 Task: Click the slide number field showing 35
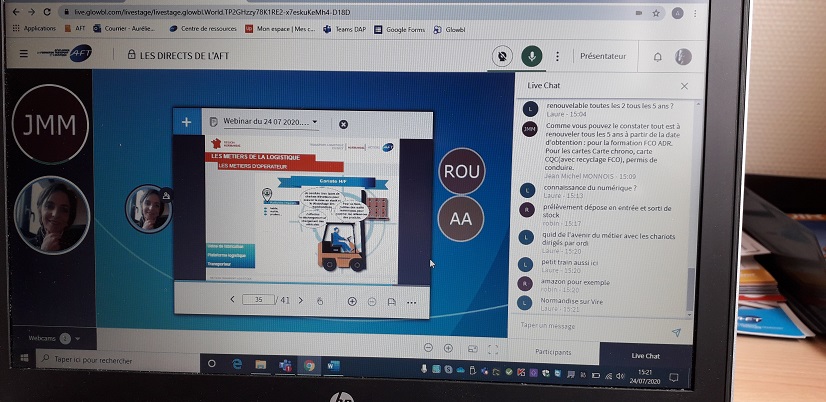(258, 299)
